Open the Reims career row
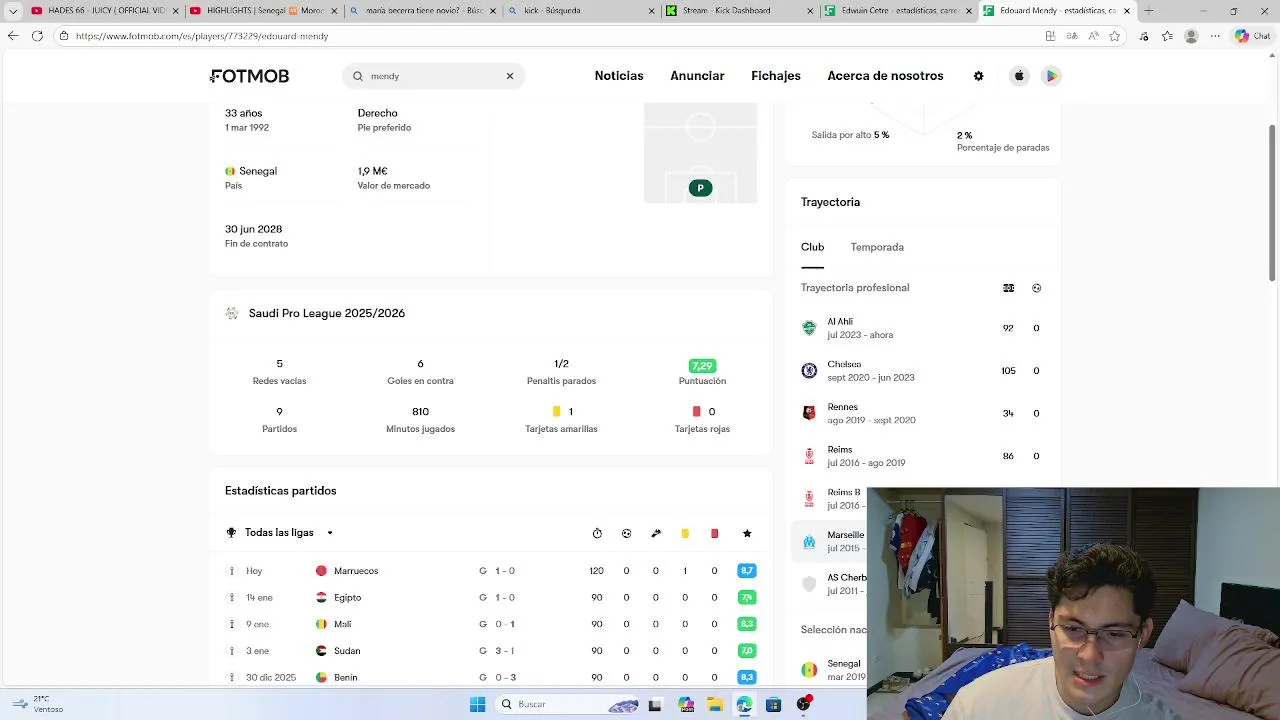 (x=923, y=456)
